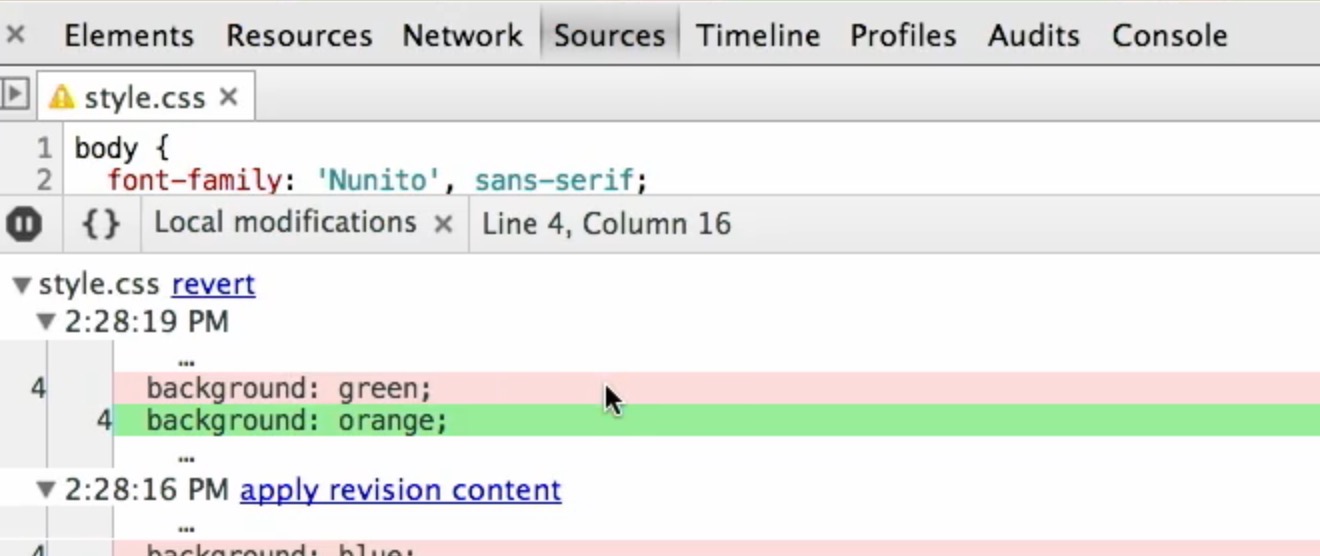Click the pretty print braces icon
Viewport: 1320px width, 556px height.
100,223
